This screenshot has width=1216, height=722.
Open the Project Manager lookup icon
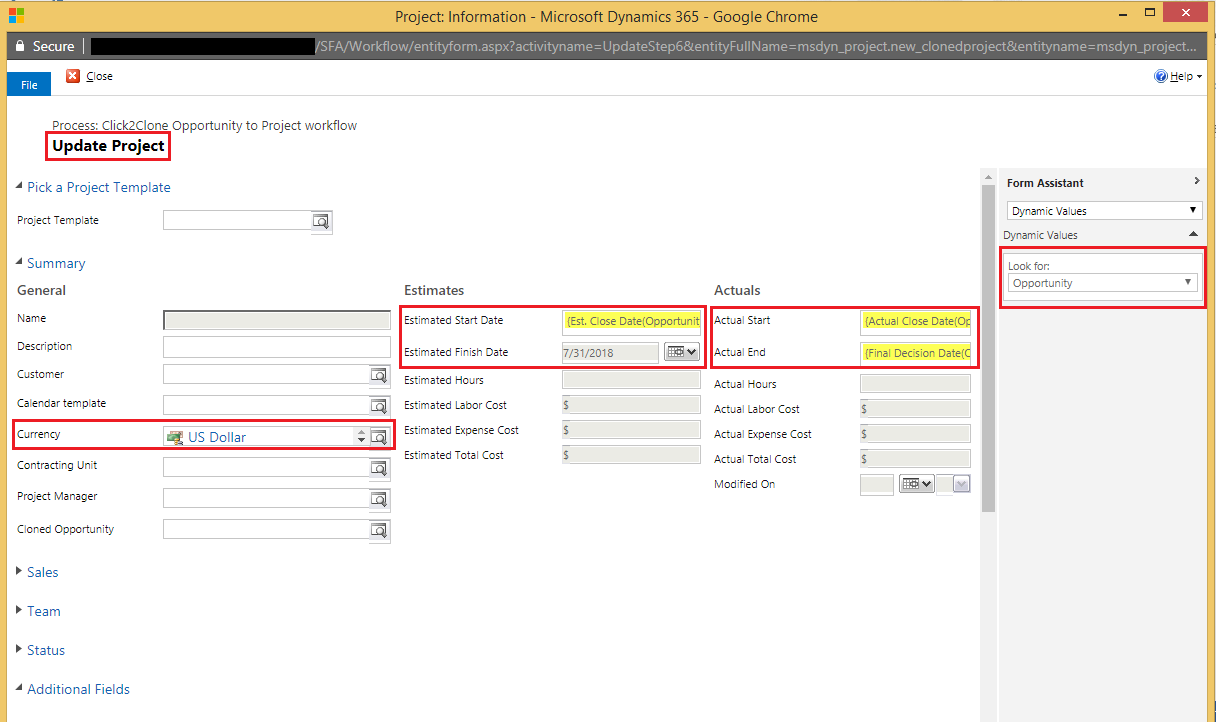[379, 499]
